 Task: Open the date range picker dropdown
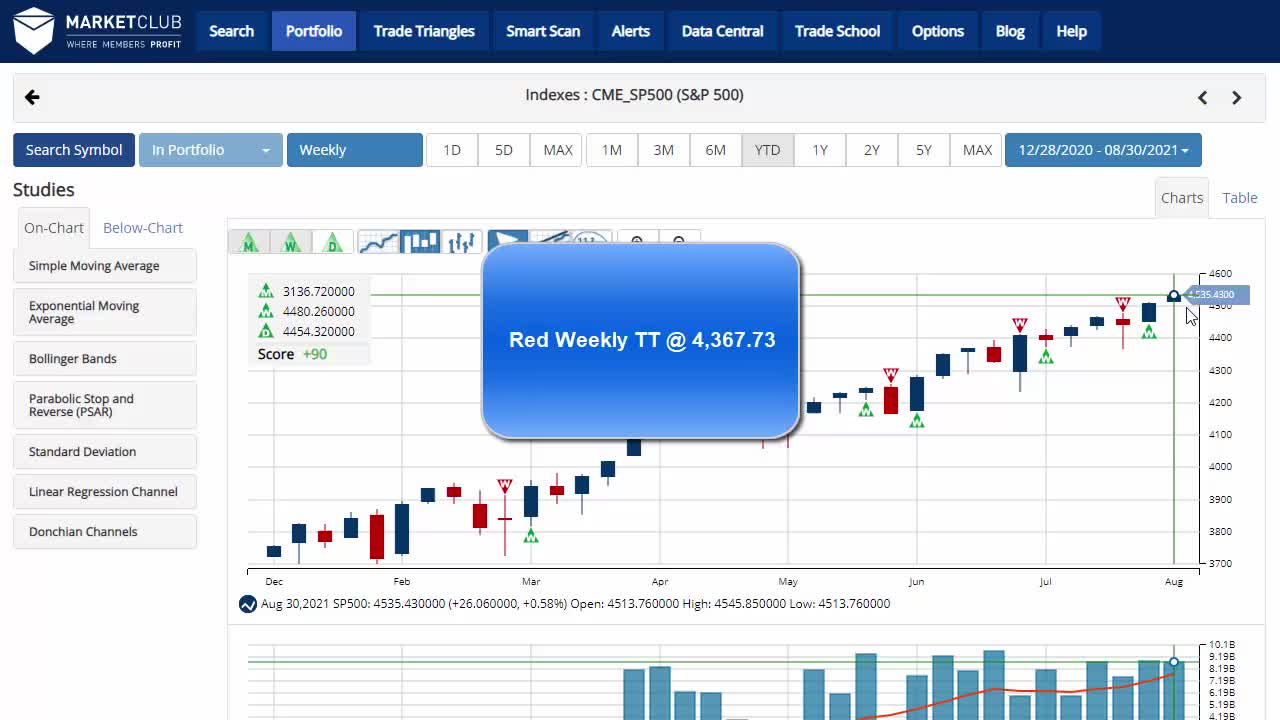tap(1103, 150)
